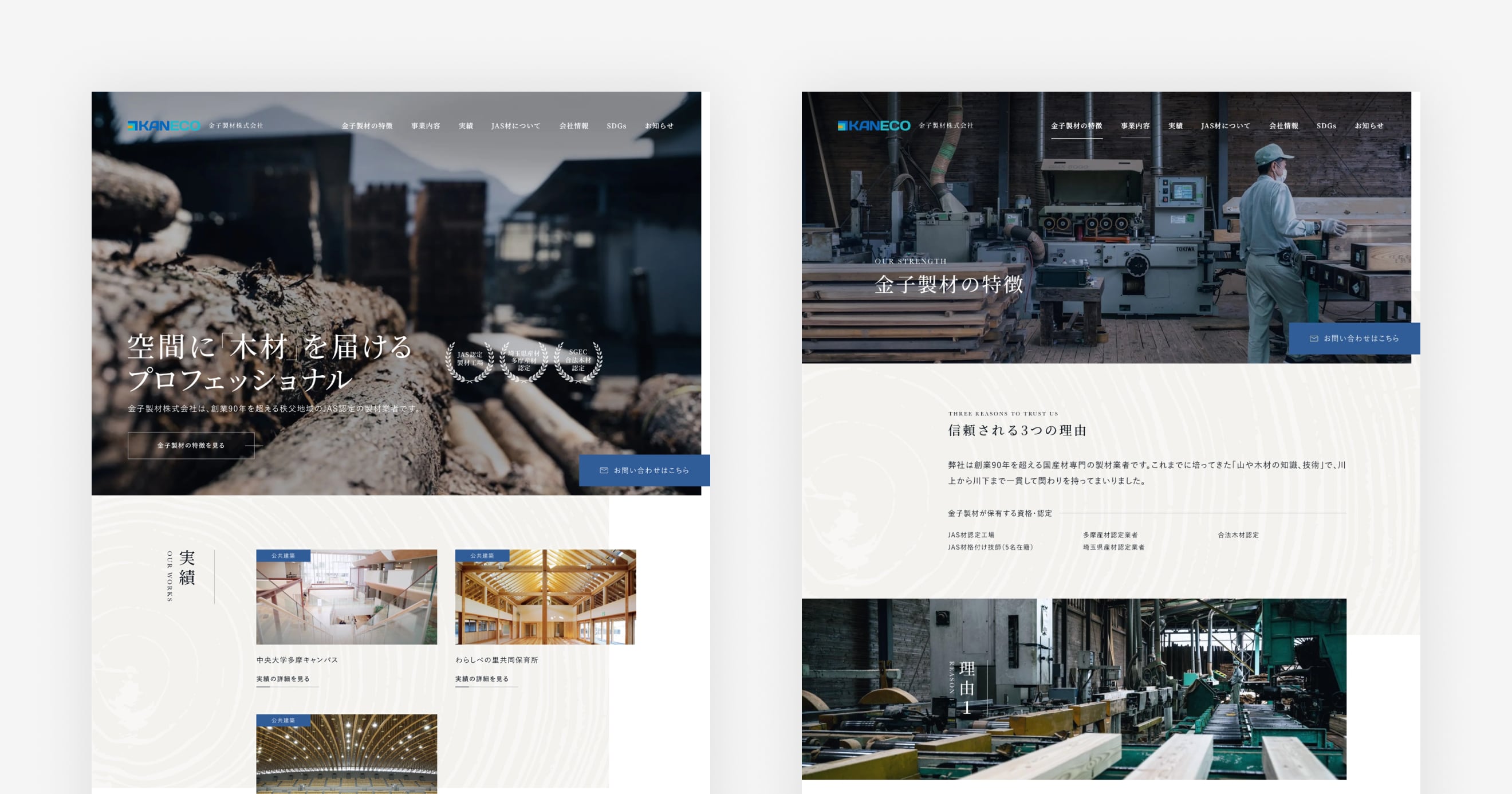Screen dimensions: 1512x794
Task: Open the わらしべの里共同保育所 project thumbnail
Action: pos(545,598)
